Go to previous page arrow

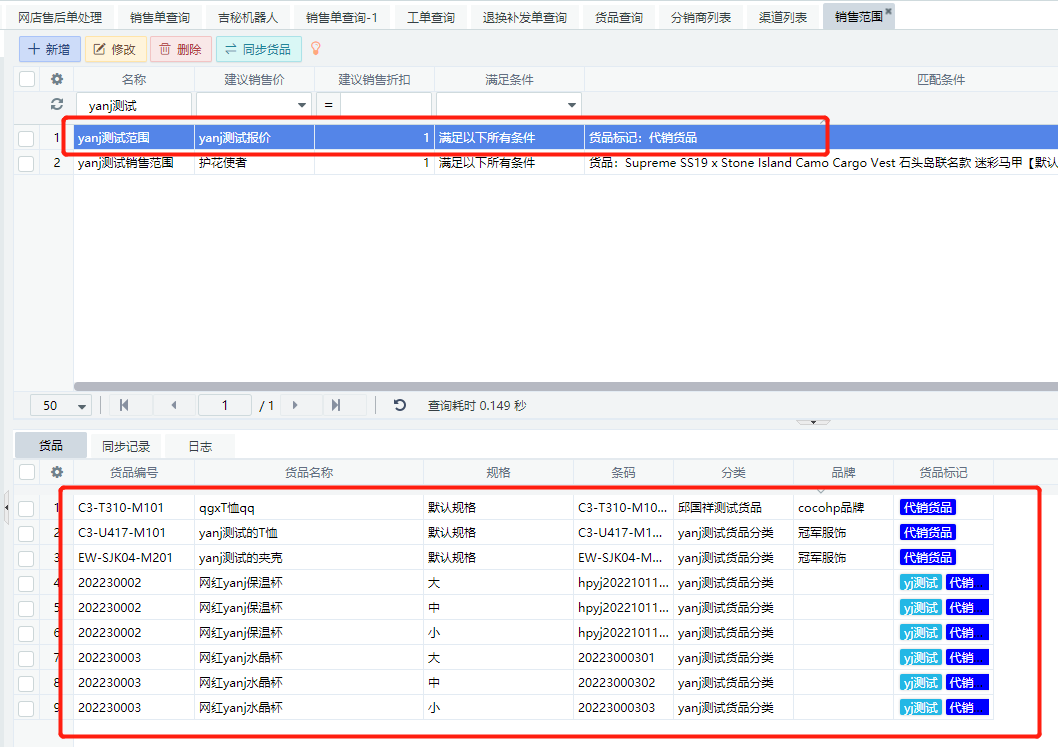[x=174, y=405]
